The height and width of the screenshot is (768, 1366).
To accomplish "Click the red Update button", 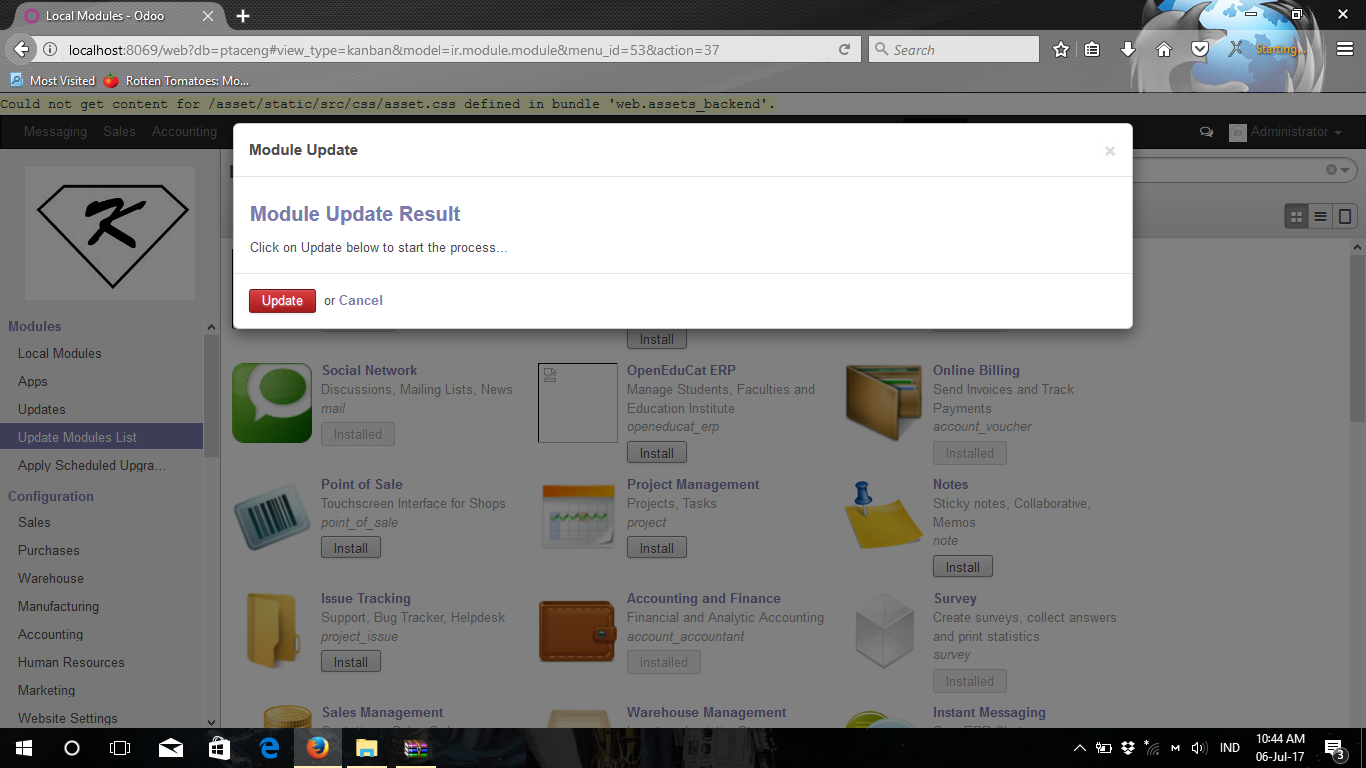I will 282,301.
